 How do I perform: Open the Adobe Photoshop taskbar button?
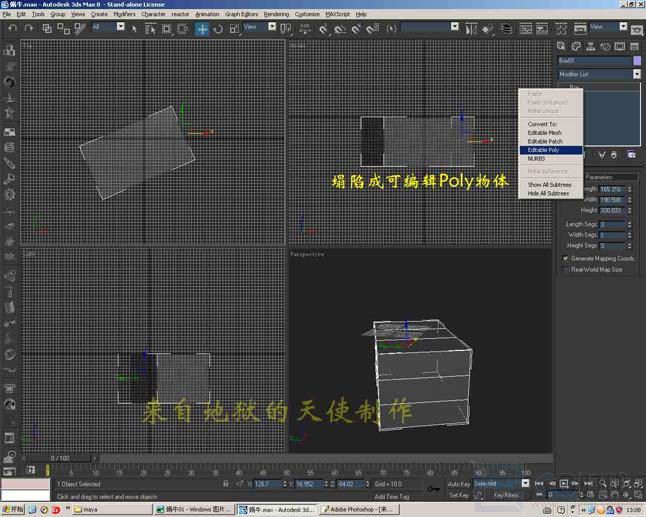pyautogui.click(x=360, y=510)
